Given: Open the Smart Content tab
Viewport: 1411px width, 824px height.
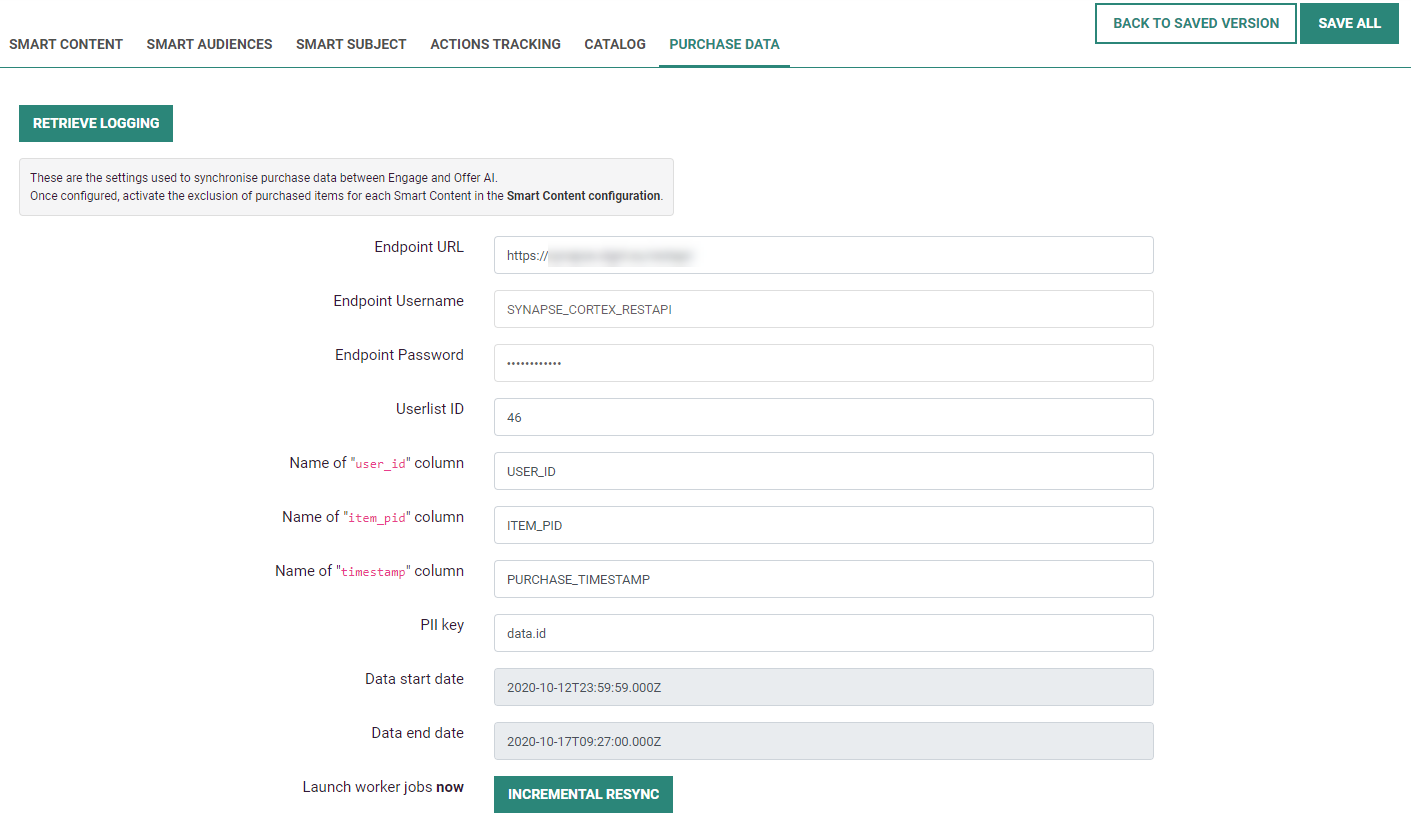Looking at the screenshot, I should pos(66,44).
